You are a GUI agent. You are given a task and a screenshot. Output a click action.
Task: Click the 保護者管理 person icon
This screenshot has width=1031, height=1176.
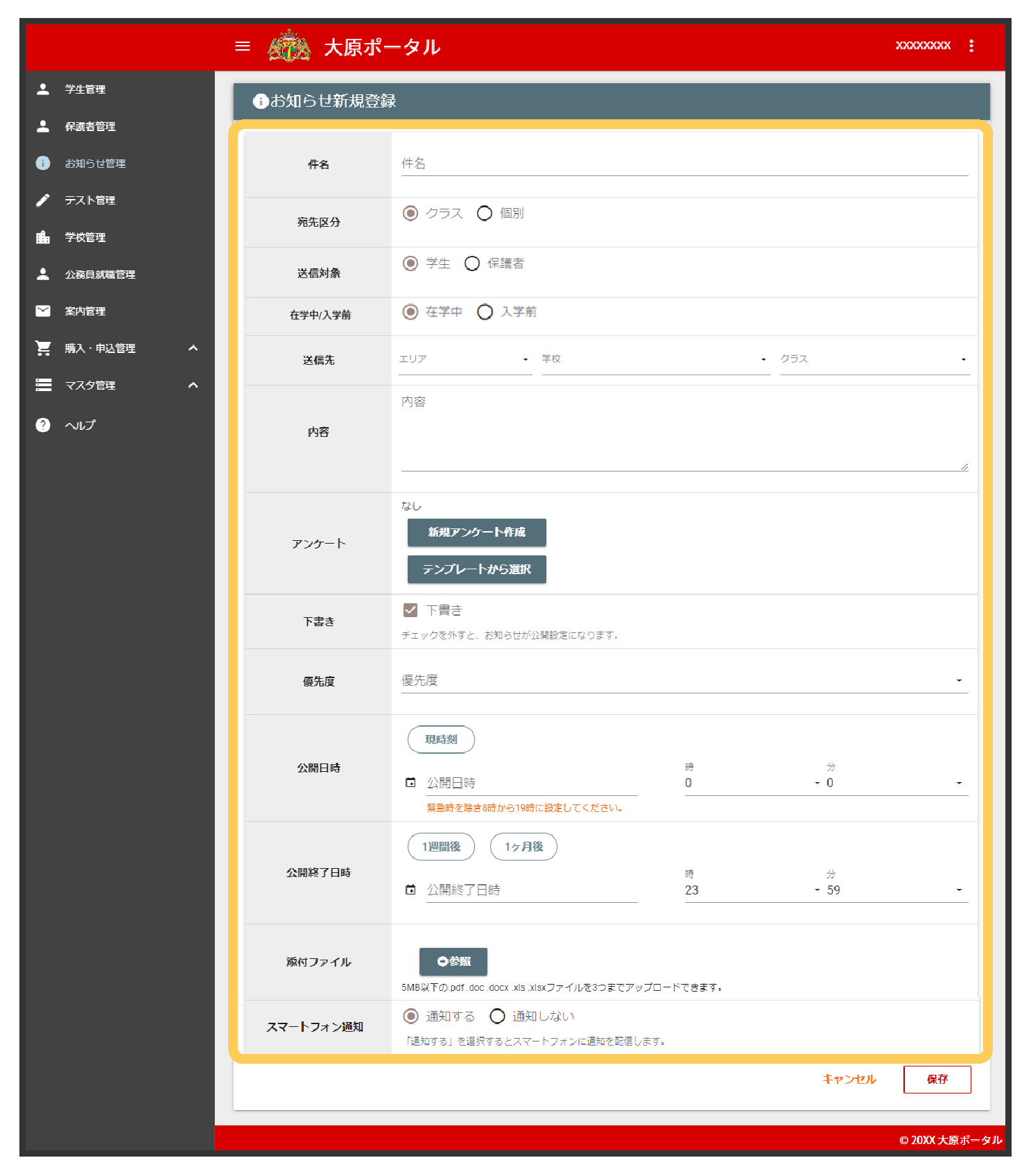coord(43,126)
